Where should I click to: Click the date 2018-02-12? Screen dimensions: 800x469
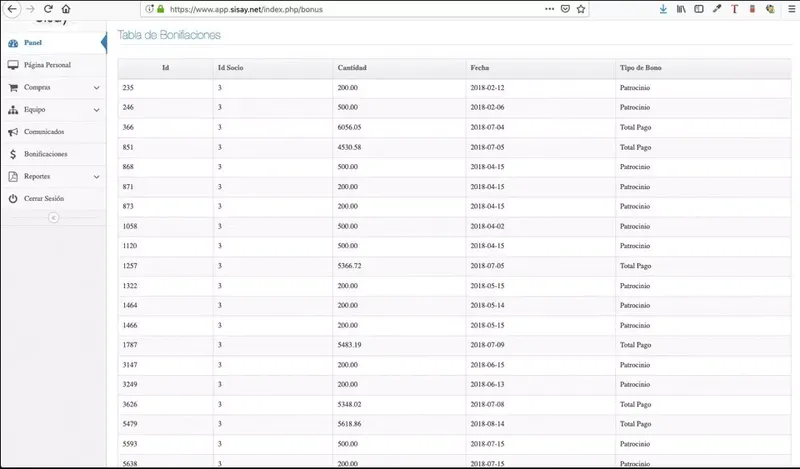point(487,87)
